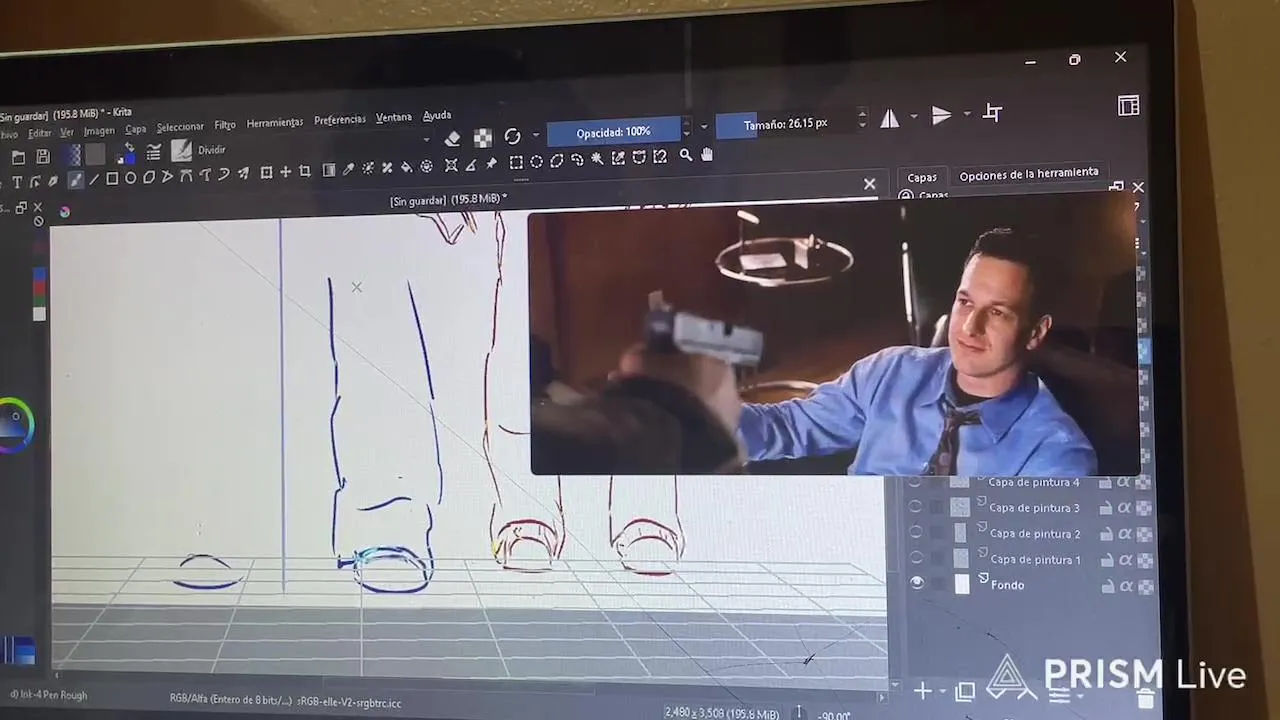Adjust the Opacidad 100% slider
Image resolution: width=1280 pixels, height=720 pixels.
pyautogui.click(x=613, y=131)
